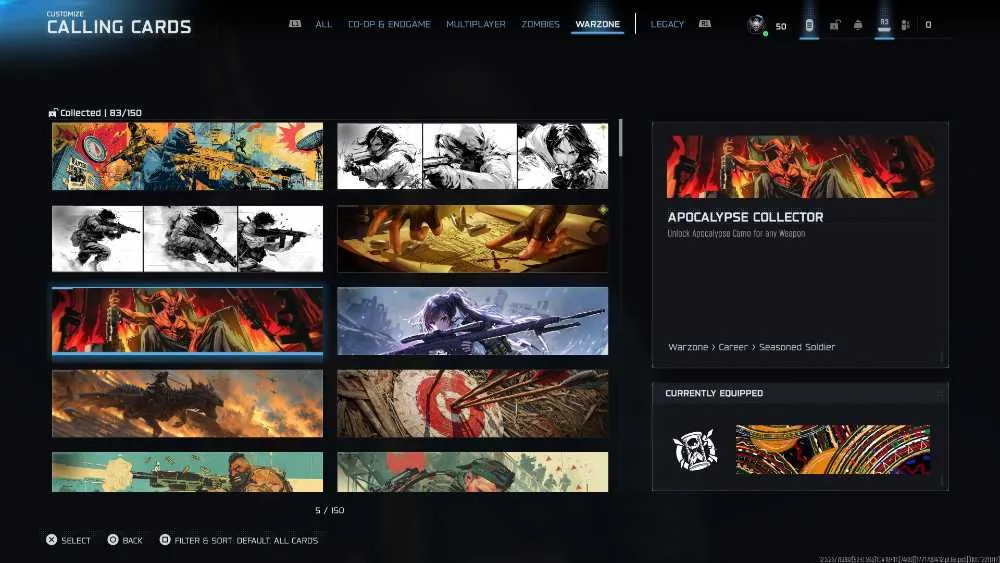Open the notifications bell icon
The image size is (1000, 563).
(x=858, y=25)
